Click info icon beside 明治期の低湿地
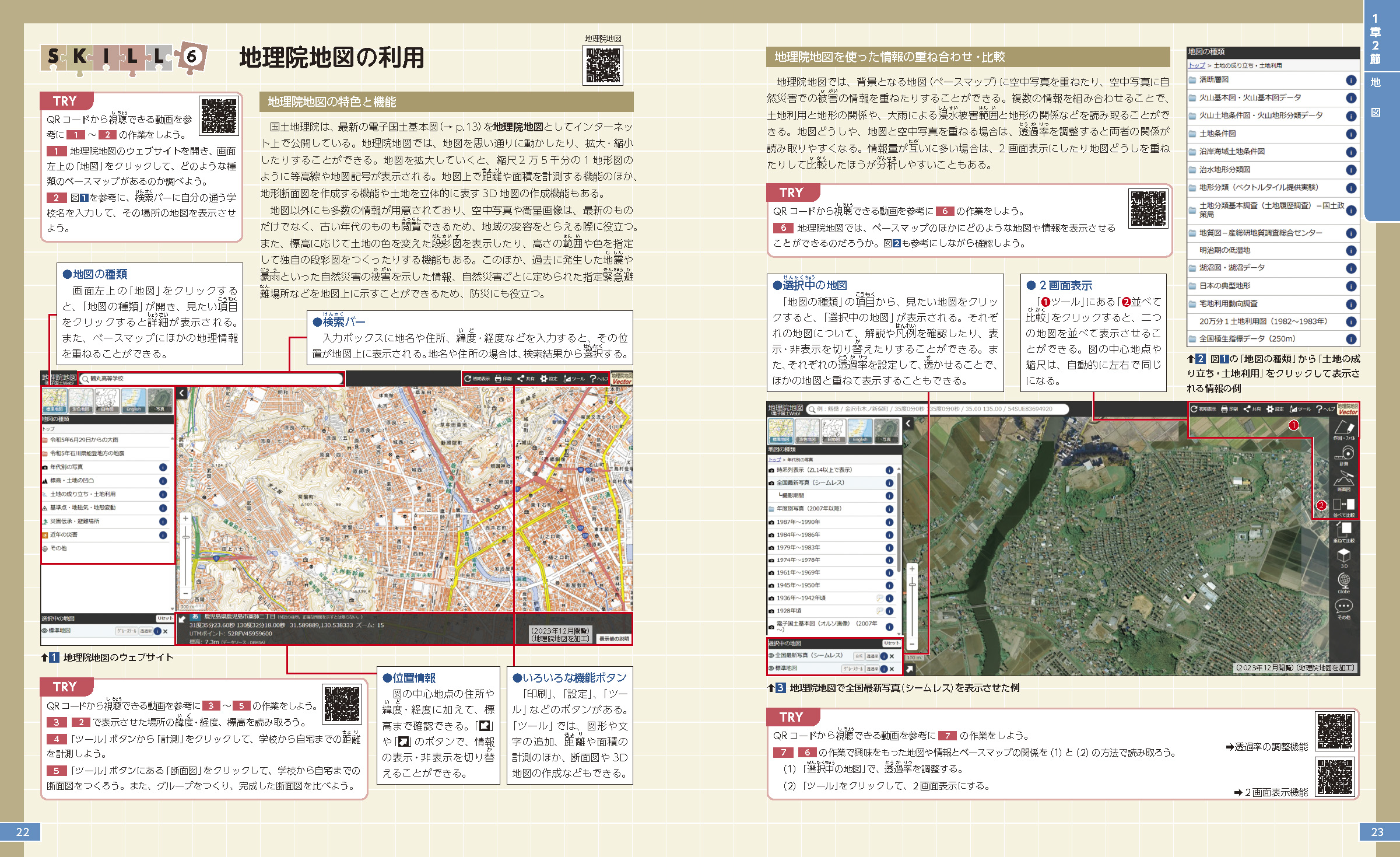This screenshot has width=1400, height=857. (x=1350, y=250)
